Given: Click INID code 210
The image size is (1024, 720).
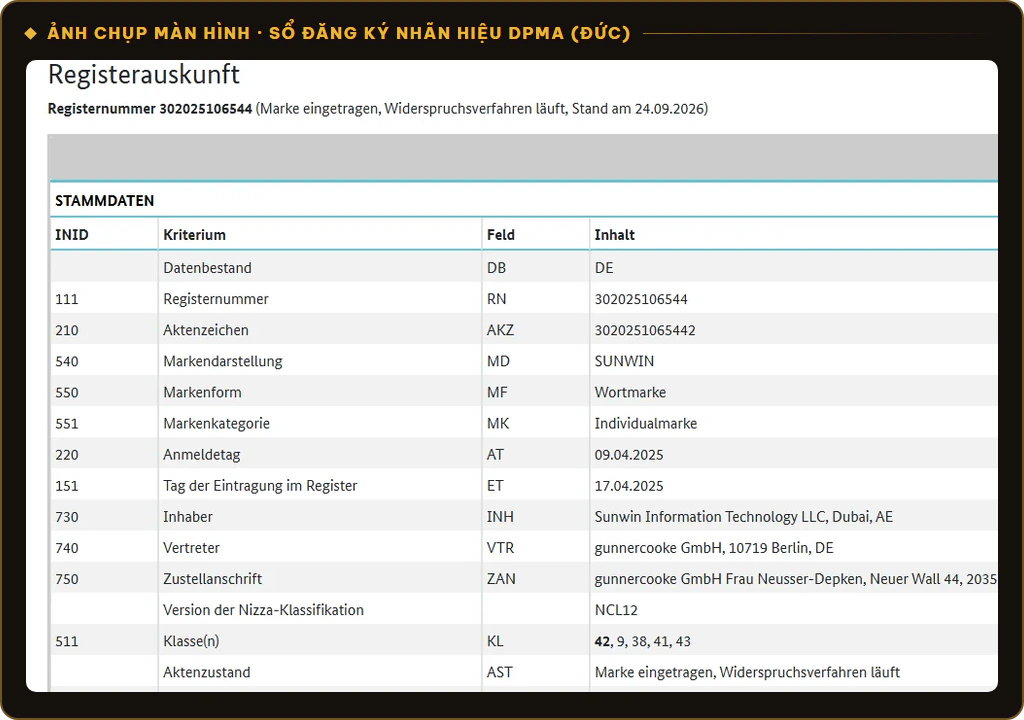Looking at the screenshot, I should pyautogui.click(x=67, y=330).
